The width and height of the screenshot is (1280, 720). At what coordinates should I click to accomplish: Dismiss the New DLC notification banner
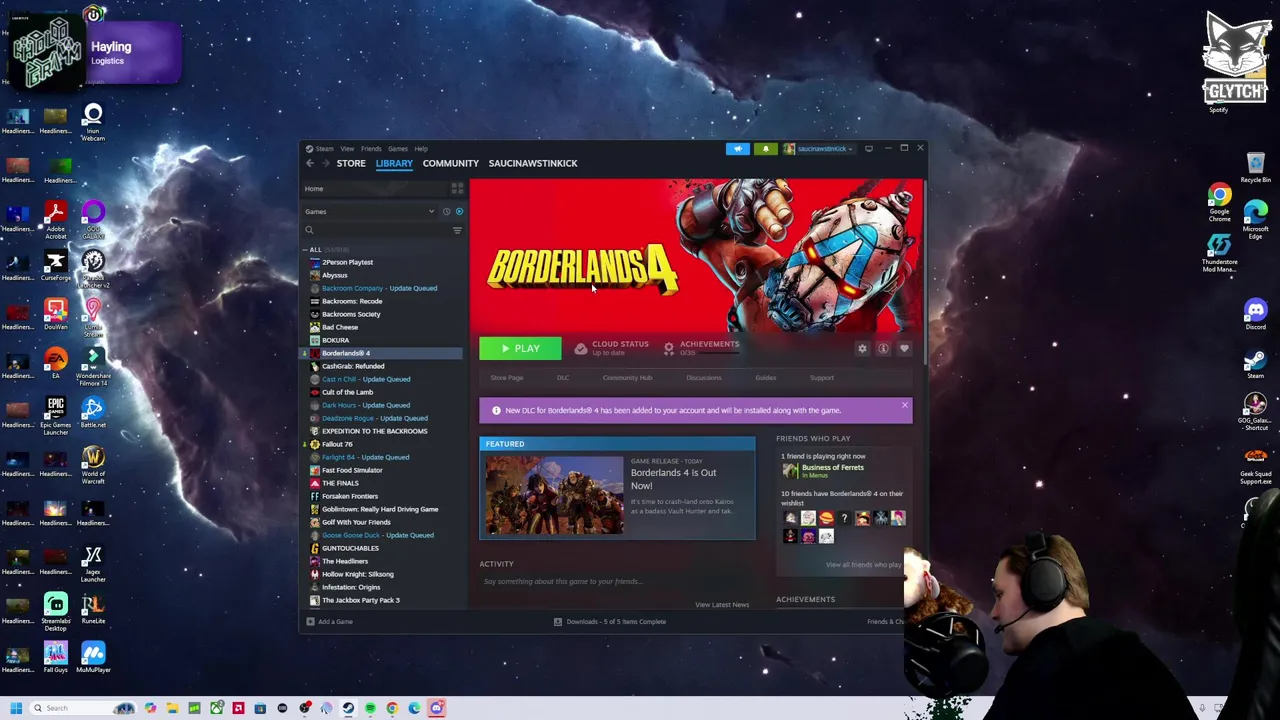[904, 406]
